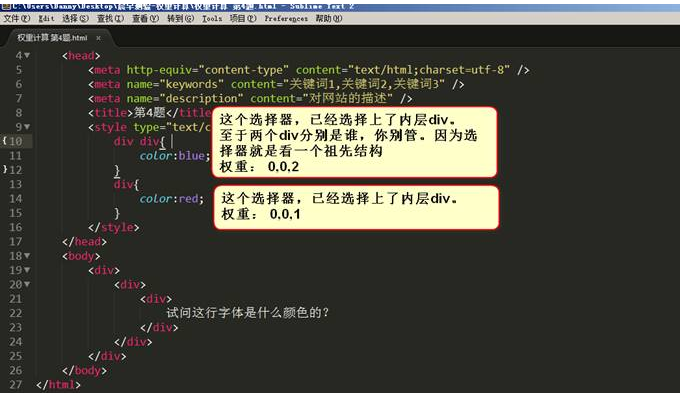
Task: Open the 项目(P) menu
Action: pos(243,18)
